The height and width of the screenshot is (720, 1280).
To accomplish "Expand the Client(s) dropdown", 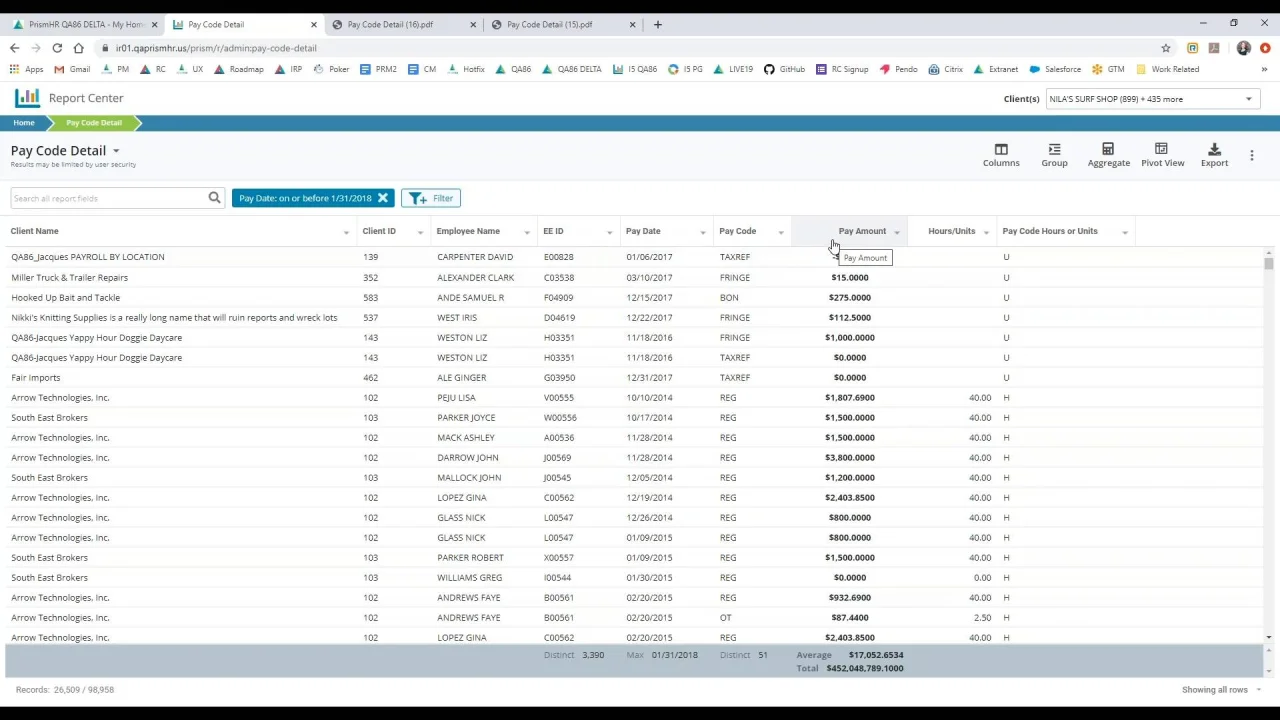I will [1248, 99].
